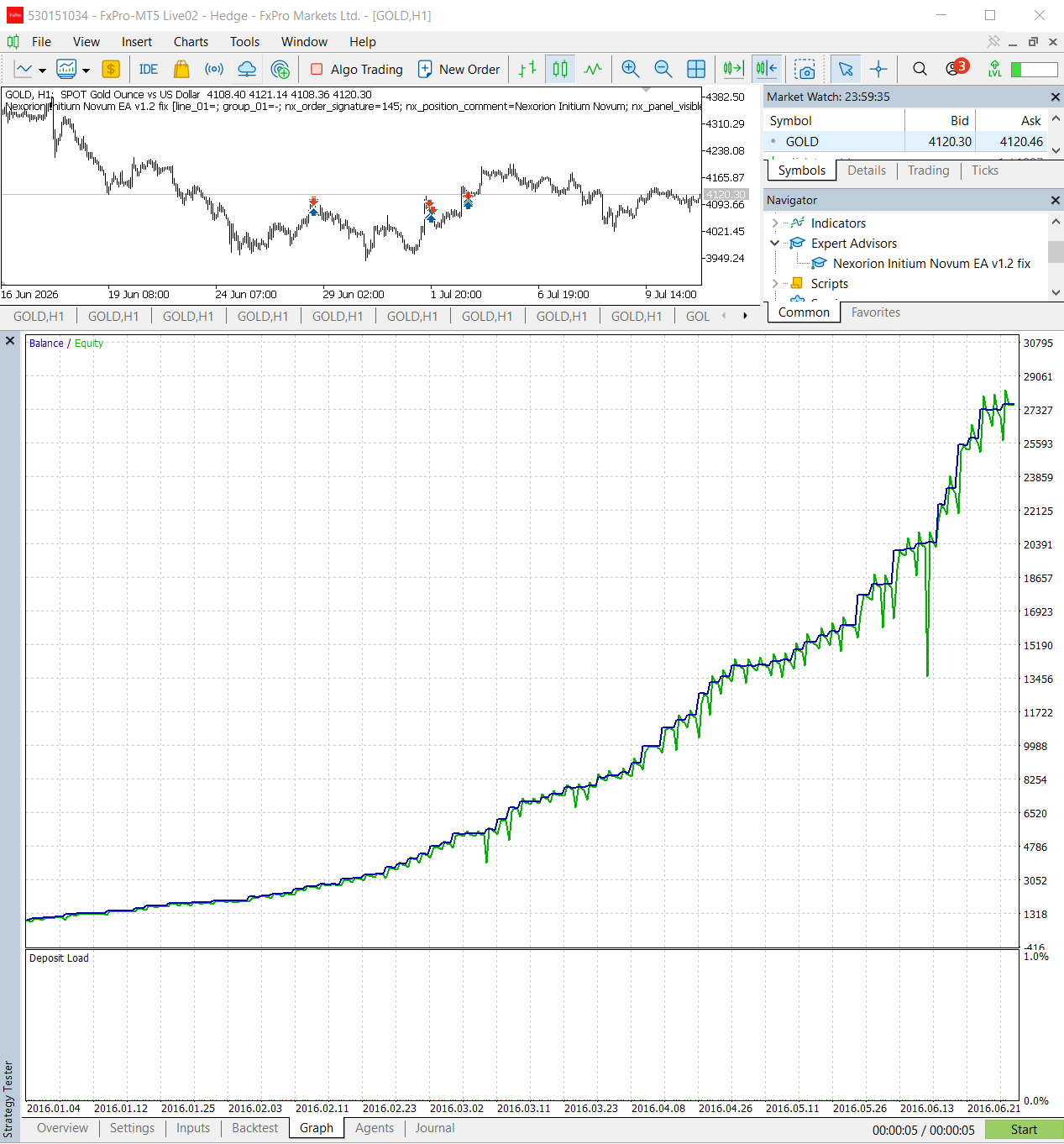This screenshot has height=1144, width=1064.
Task: Toggle Algo Trading
Action: point(356,70)
